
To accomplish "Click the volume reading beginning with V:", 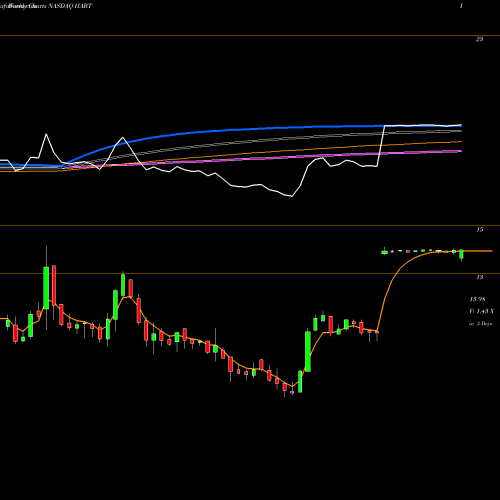I will 481,311.
